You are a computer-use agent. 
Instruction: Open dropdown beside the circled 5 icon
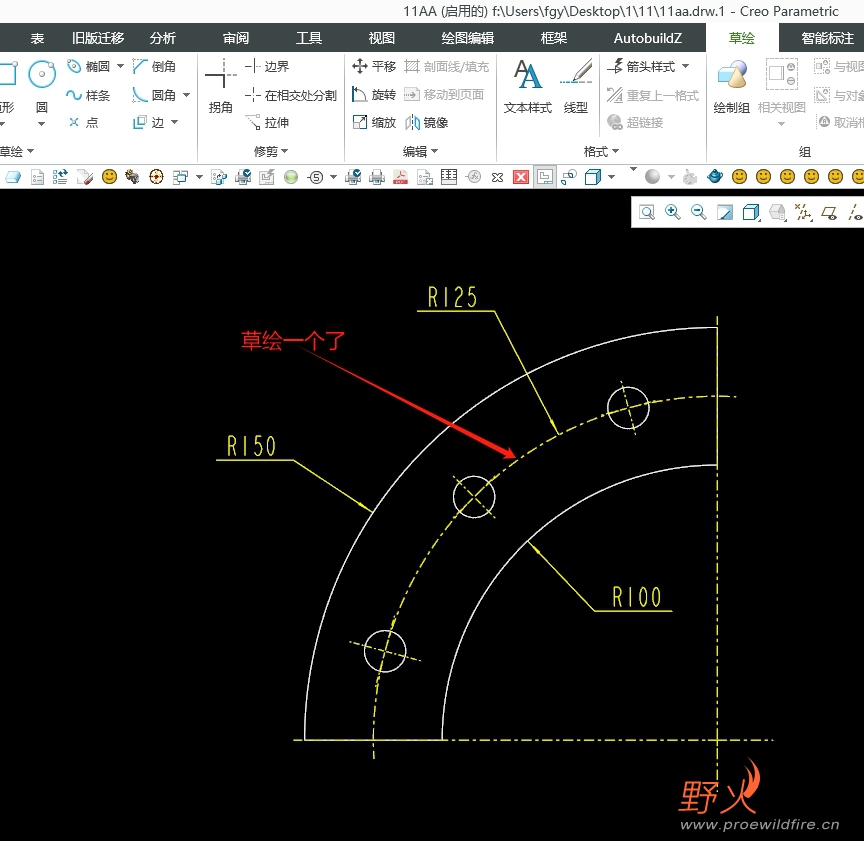pos(333,177)
